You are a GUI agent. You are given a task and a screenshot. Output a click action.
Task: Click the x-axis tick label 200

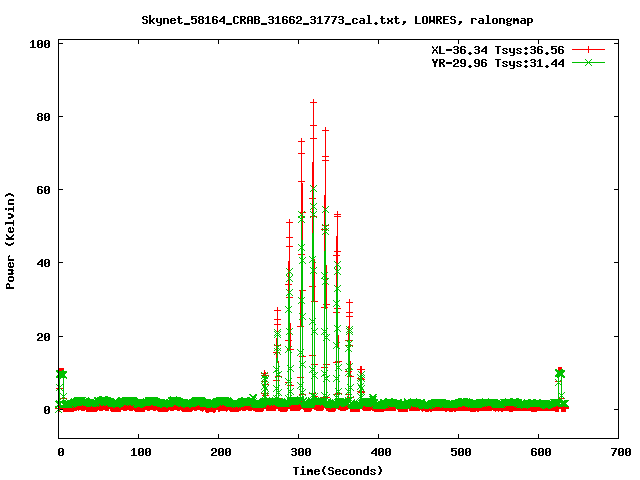coord(221,452)
